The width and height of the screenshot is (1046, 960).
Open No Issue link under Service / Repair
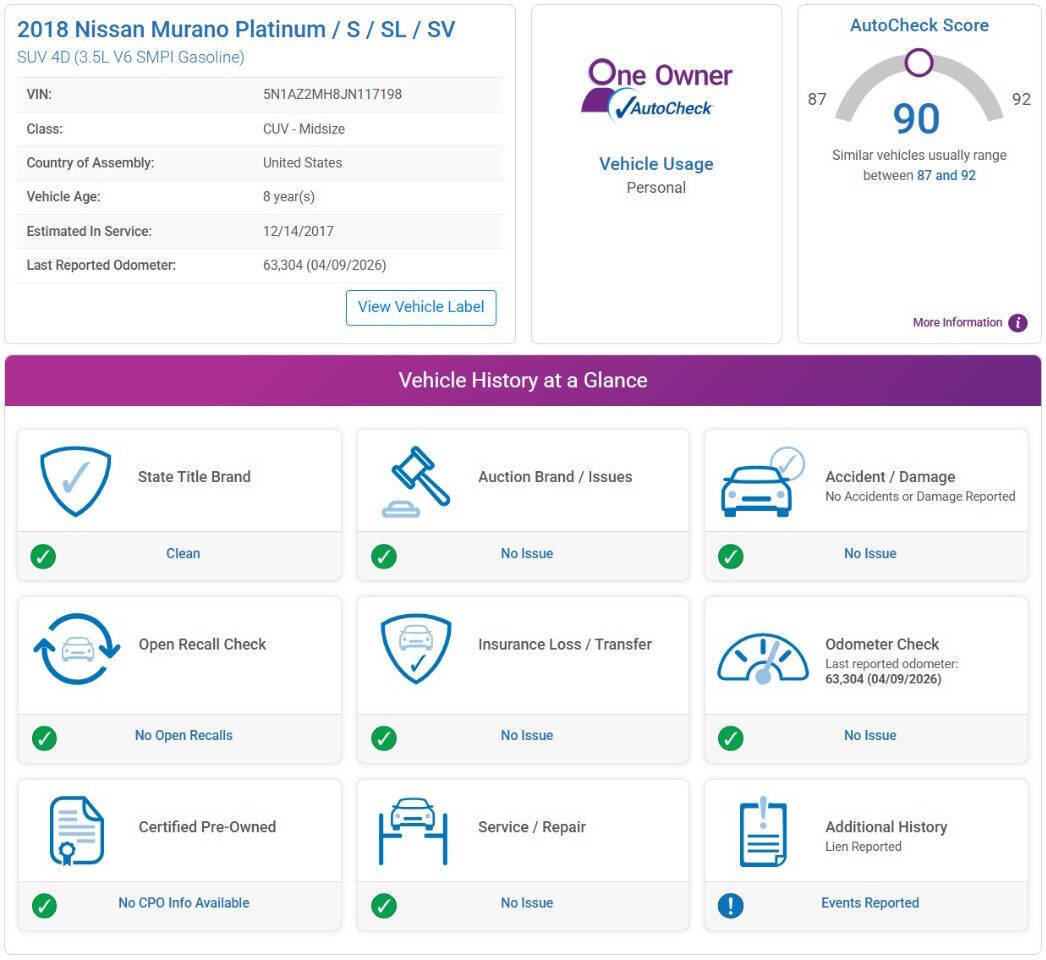(x=527, y=903)
